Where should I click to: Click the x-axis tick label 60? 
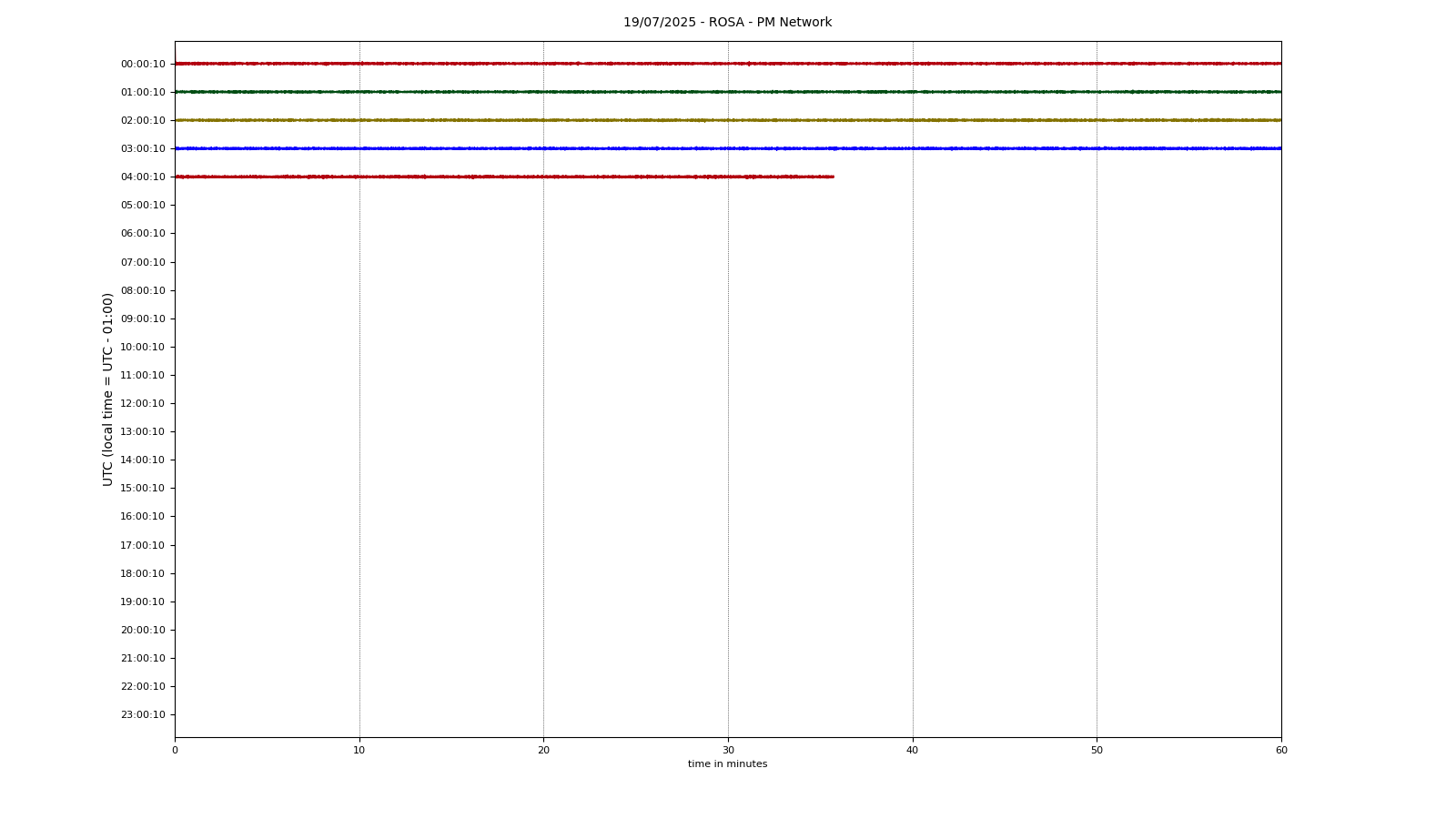tap(1281, 750)
